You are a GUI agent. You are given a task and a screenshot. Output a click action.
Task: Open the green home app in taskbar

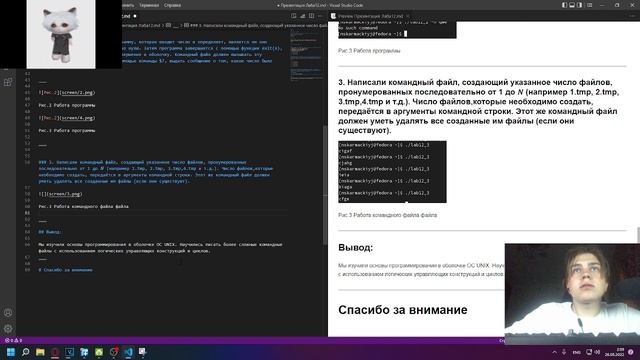pyautogui.click(x=99, y=352)
